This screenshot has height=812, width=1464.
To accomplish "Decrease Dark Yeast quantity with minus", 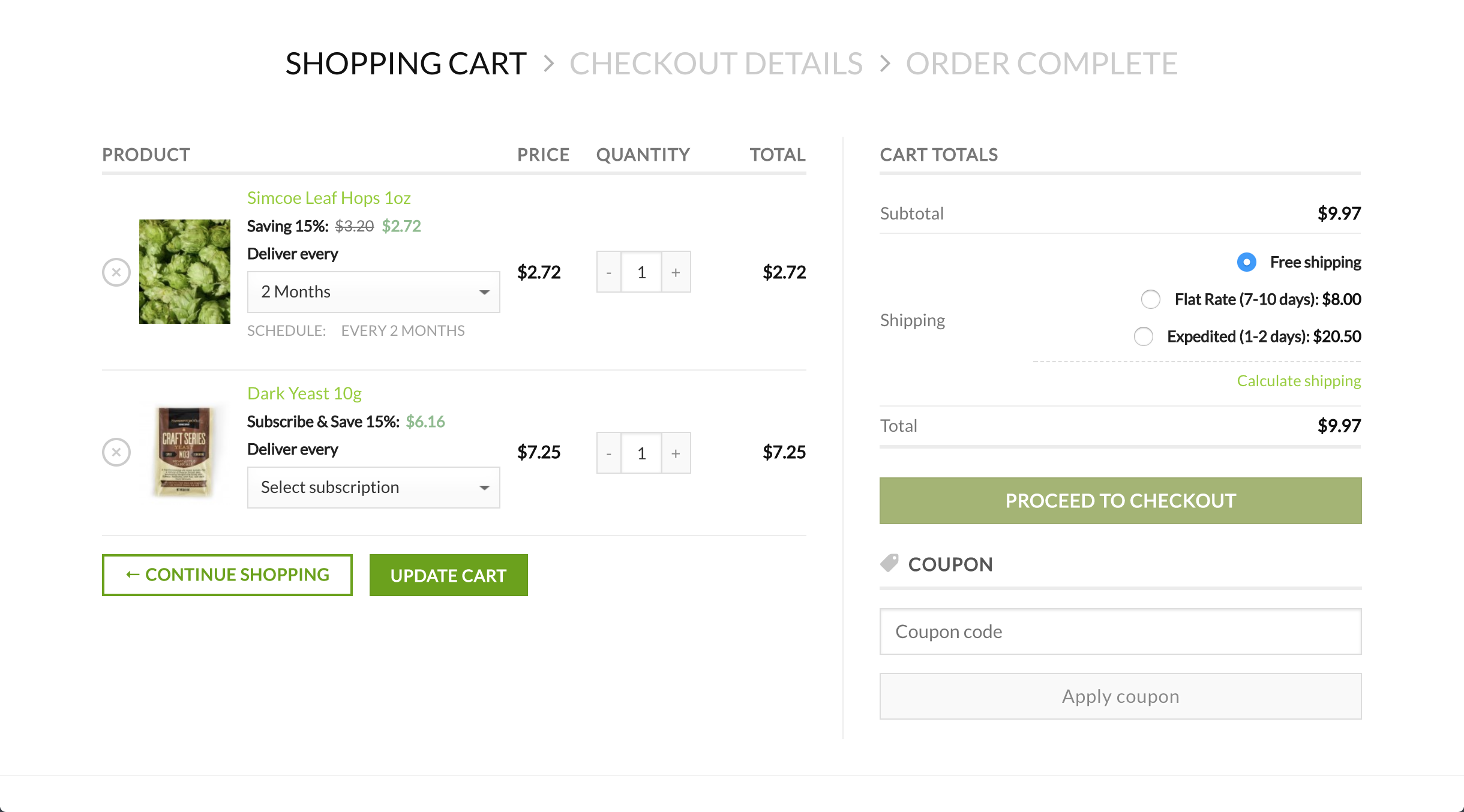I will [x=608, y=453].
